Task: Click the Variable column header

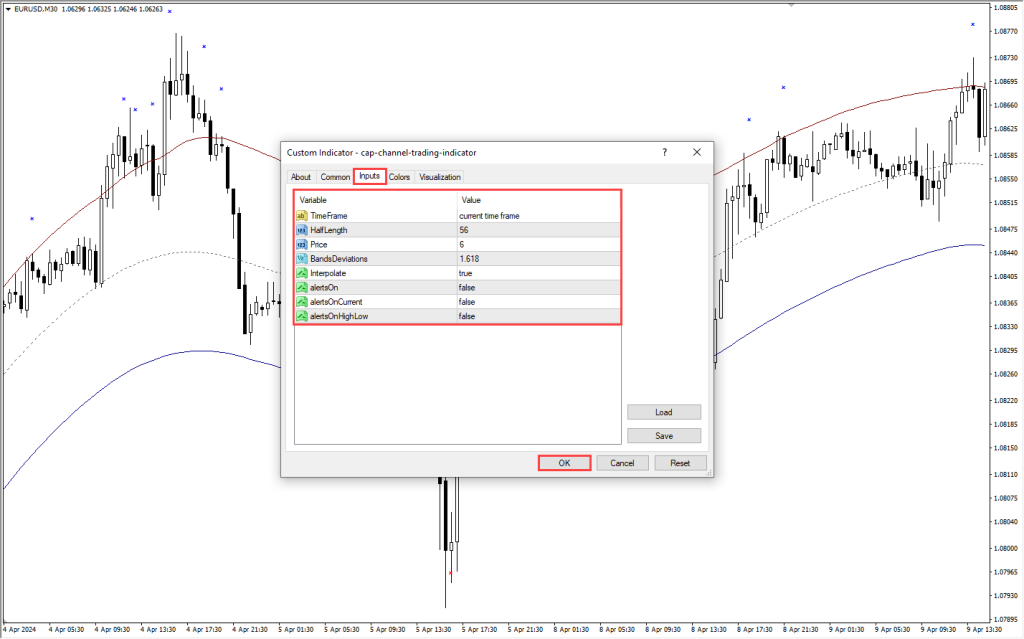Action: click(376, 200)
